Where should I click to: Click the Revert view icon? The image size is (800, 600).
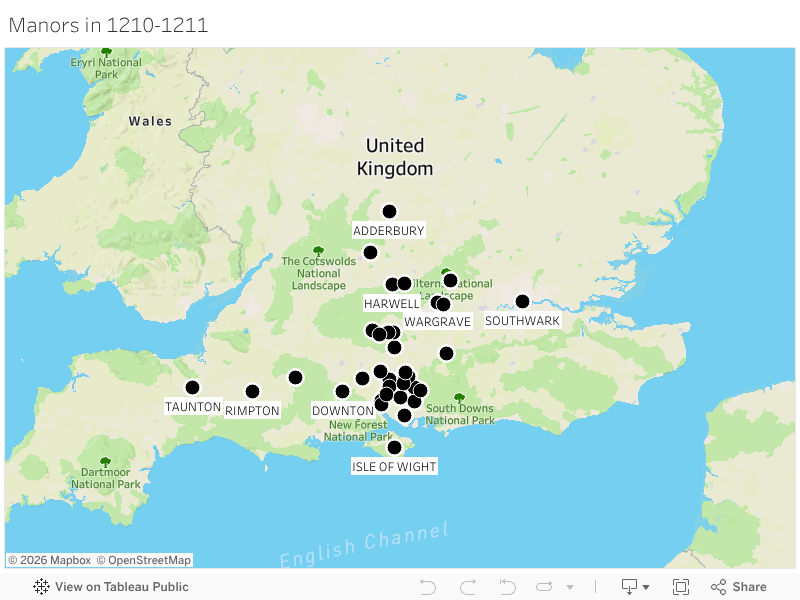click(x=507, y=587)
